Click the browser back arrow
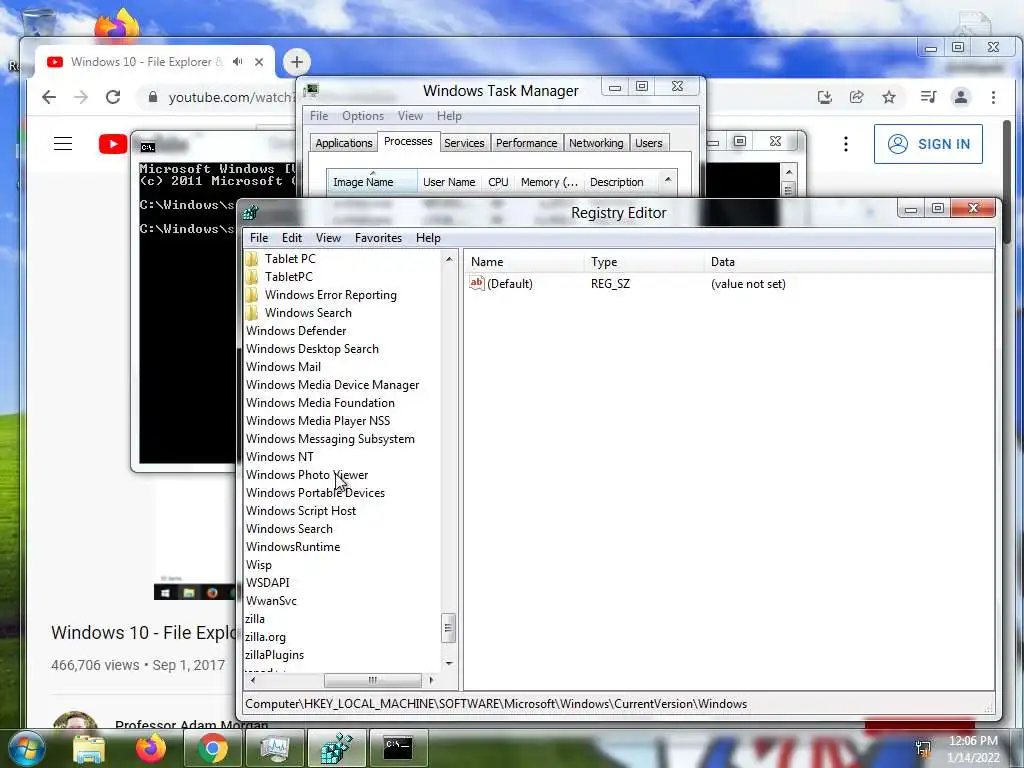The height and width of the screenshot is (768, 1024). (49, 97)
